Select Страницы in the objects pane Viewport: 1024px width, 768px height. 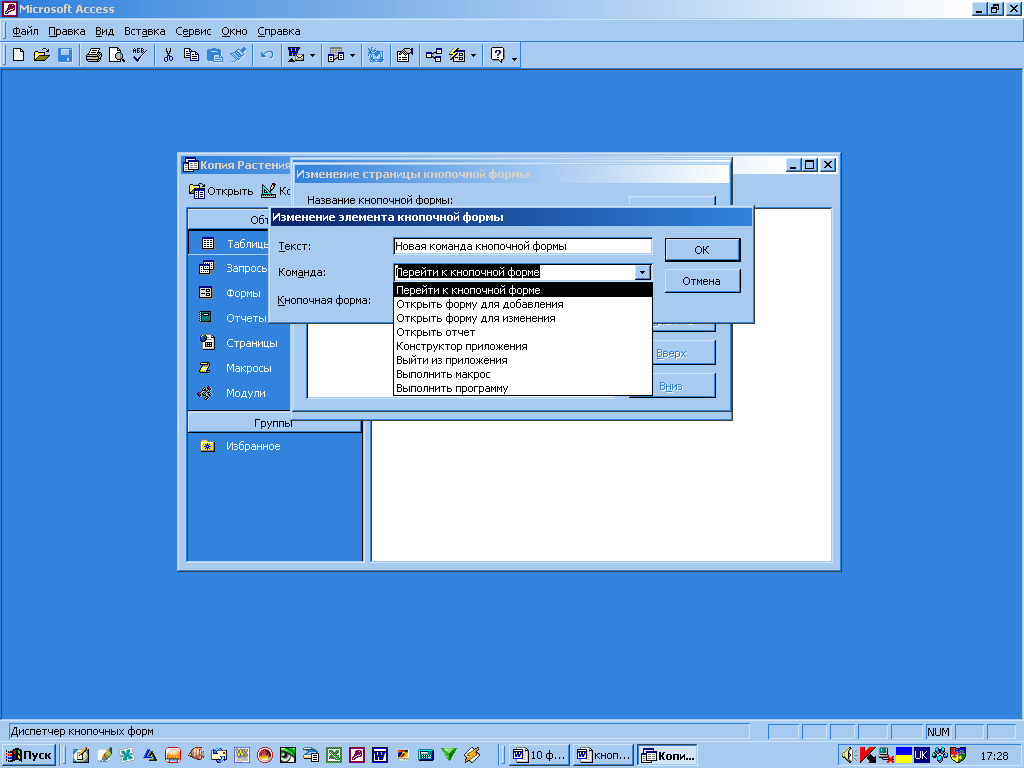(239, 343)
